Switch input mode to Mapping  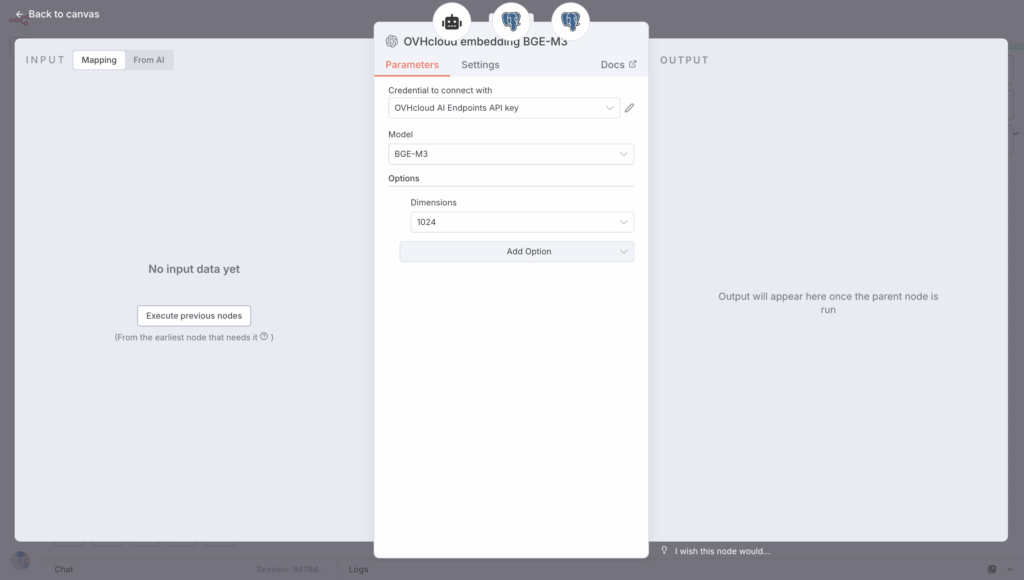point(99,60)
